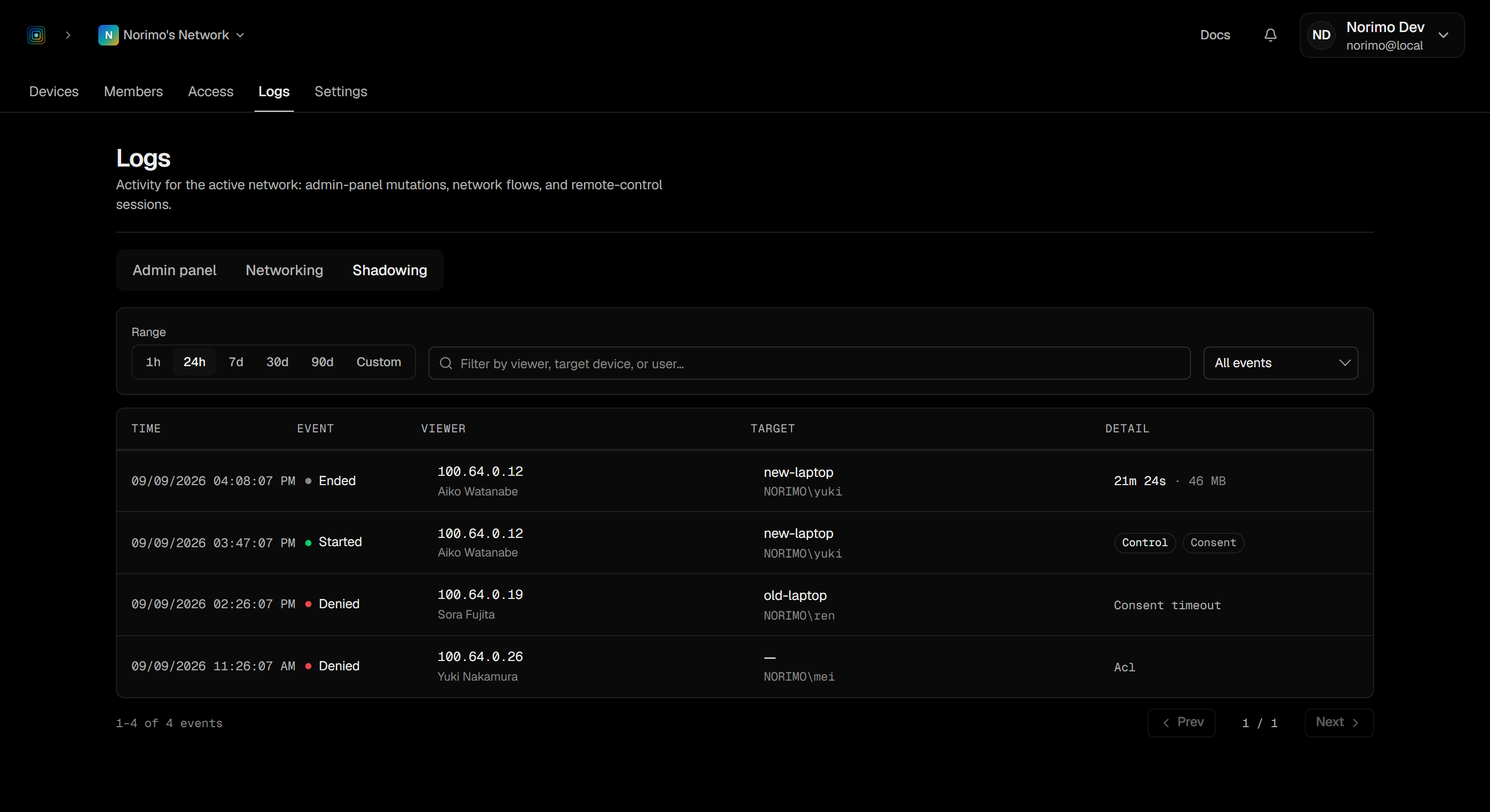Choose Custom range

tap(378, 362)
